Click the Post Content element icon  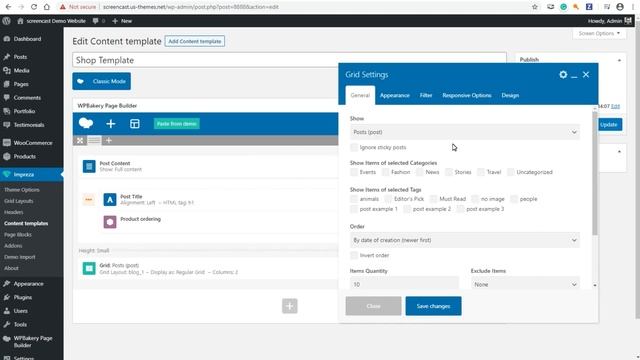(89, 166)
